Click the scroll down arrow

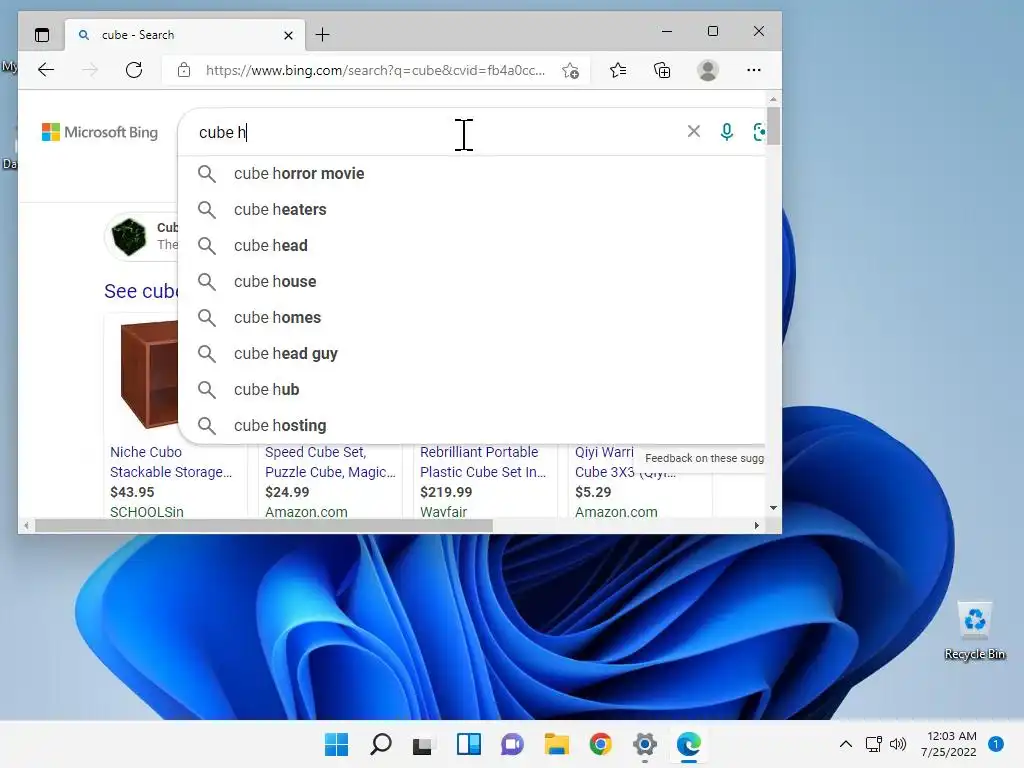click(x=773, y=508)
